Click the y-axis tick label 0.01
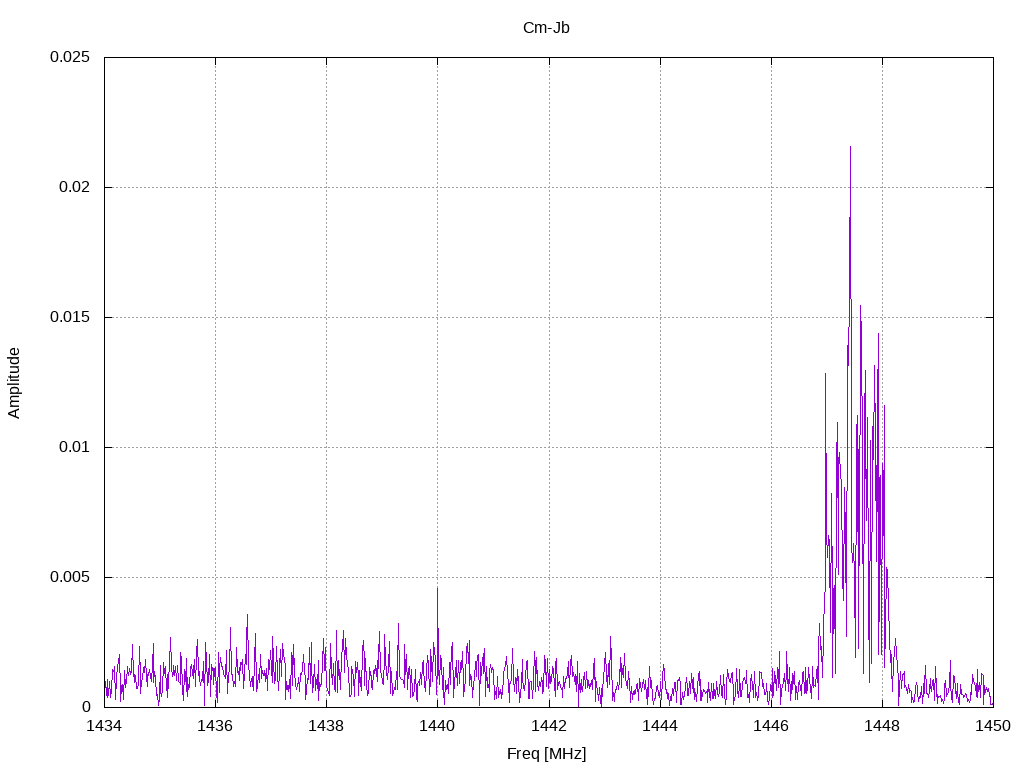This screenshot has height=768, width=1024. 74,447
